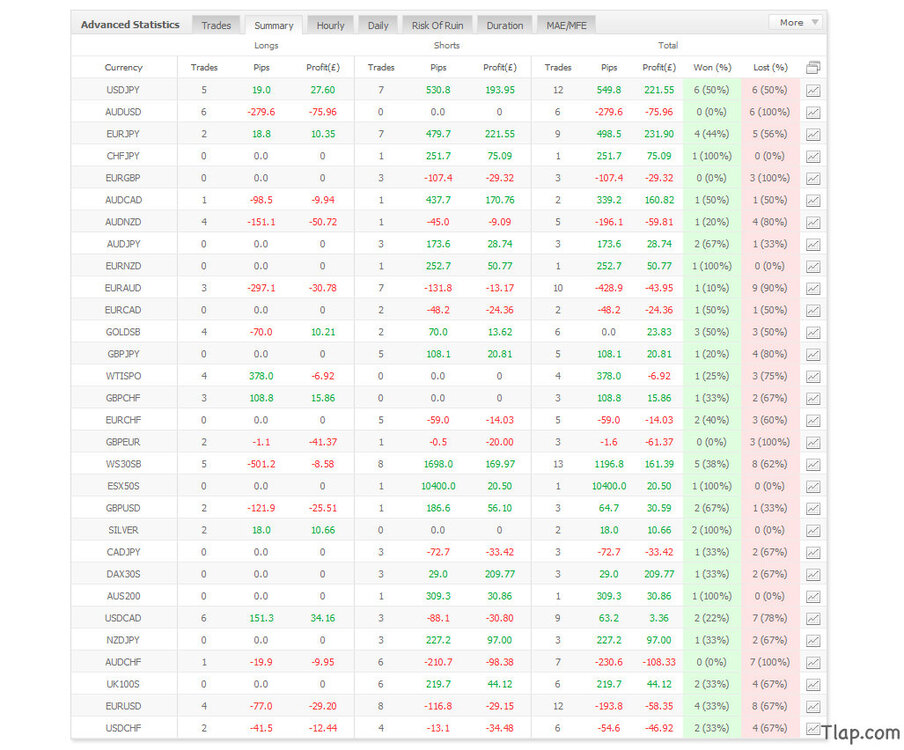Open chart icon for EURCHF row
This screenshot has height=750, width=904.
pyautogui.click(x=813, y=421)
